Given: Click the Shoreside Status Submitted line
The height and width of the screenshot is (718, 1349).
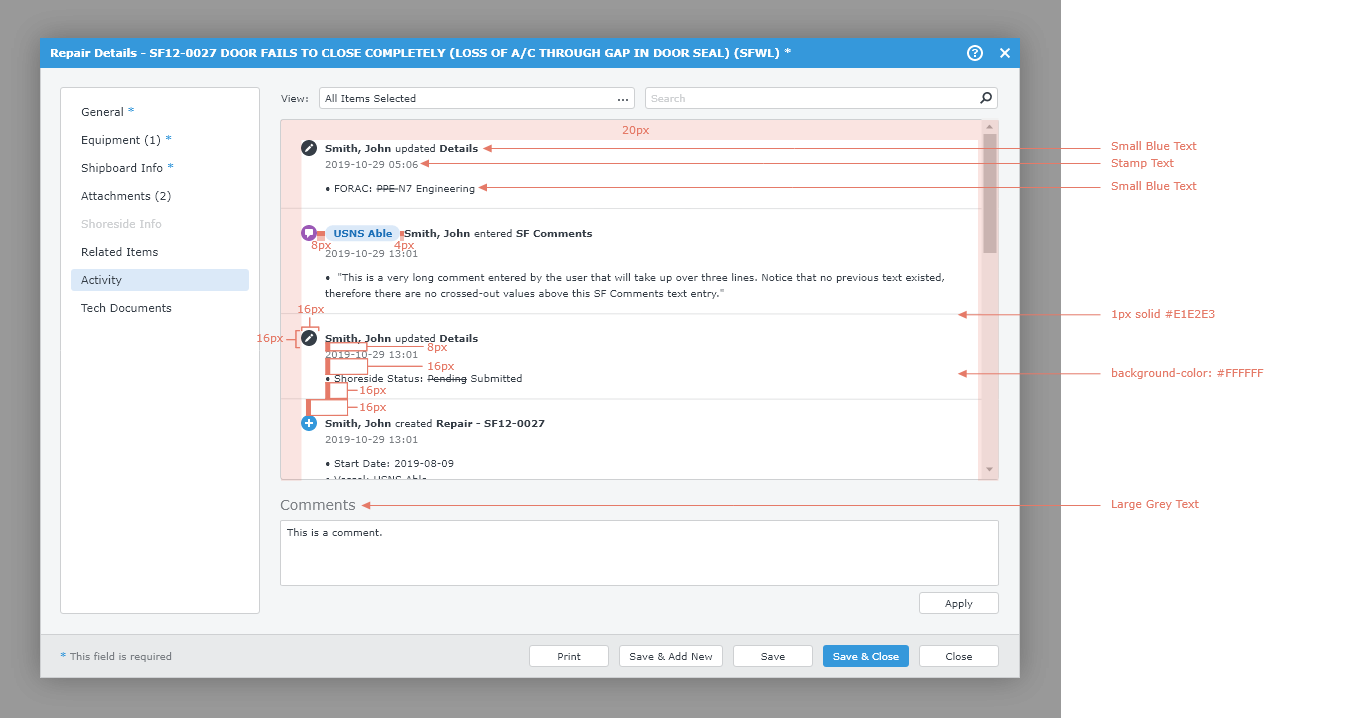Looking at the screenshot, I should (x=424, y=379).
